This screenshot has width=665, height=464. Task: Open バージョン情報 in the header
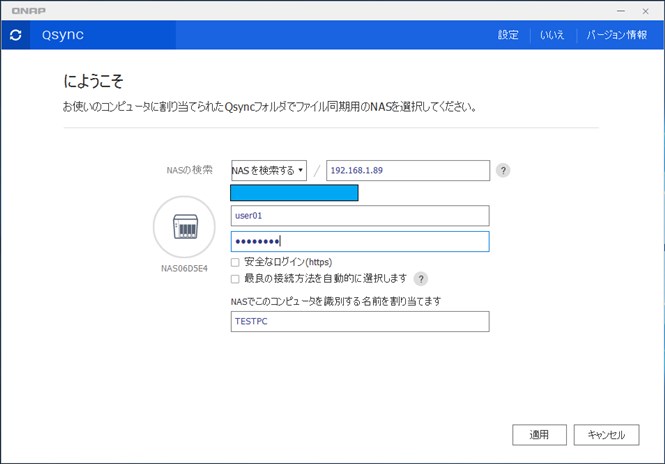pyautogui.click(x=617, y=35)
